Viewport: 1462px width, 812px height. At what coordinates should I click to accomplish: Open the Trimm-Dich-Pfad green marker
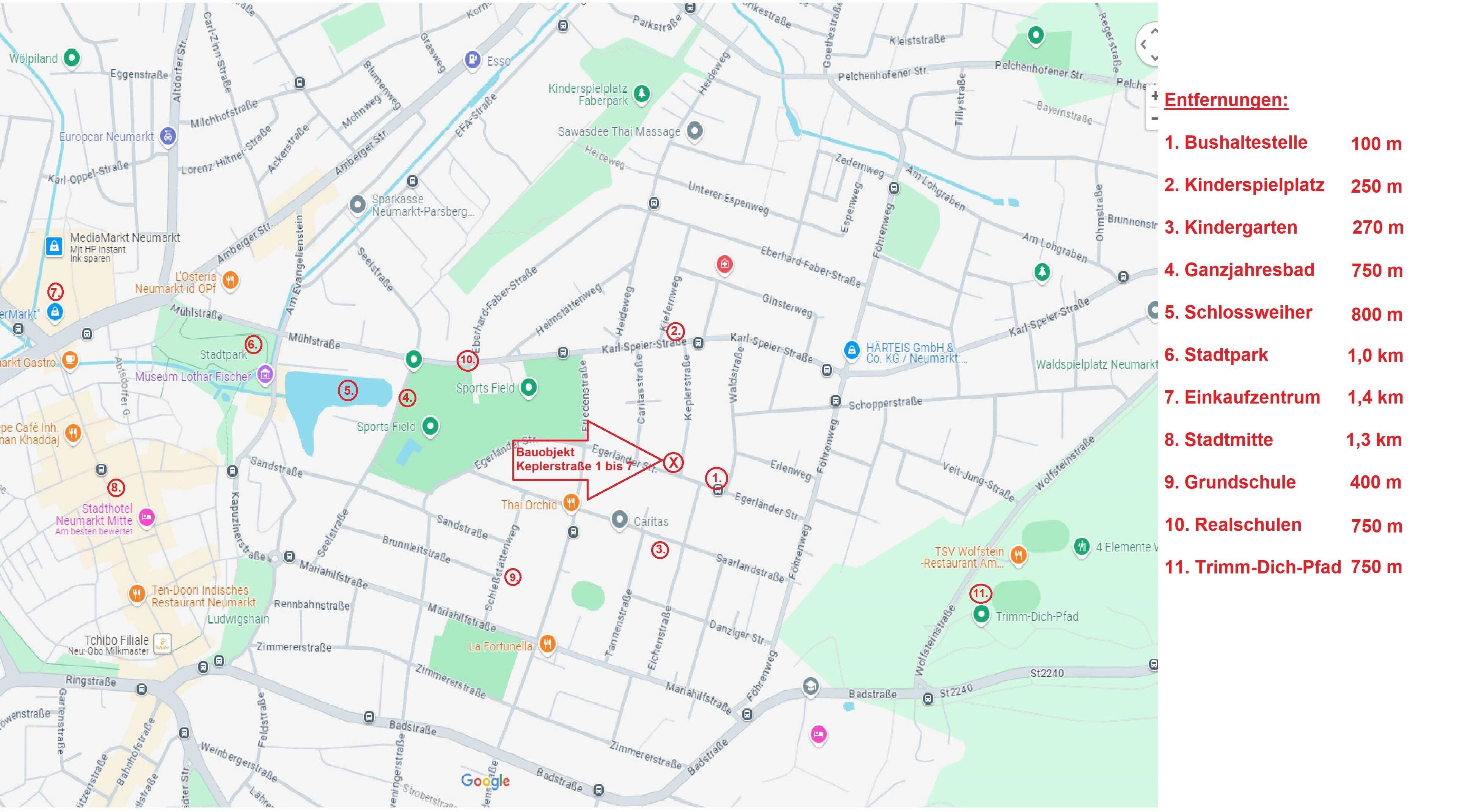[x=981, y=614]
